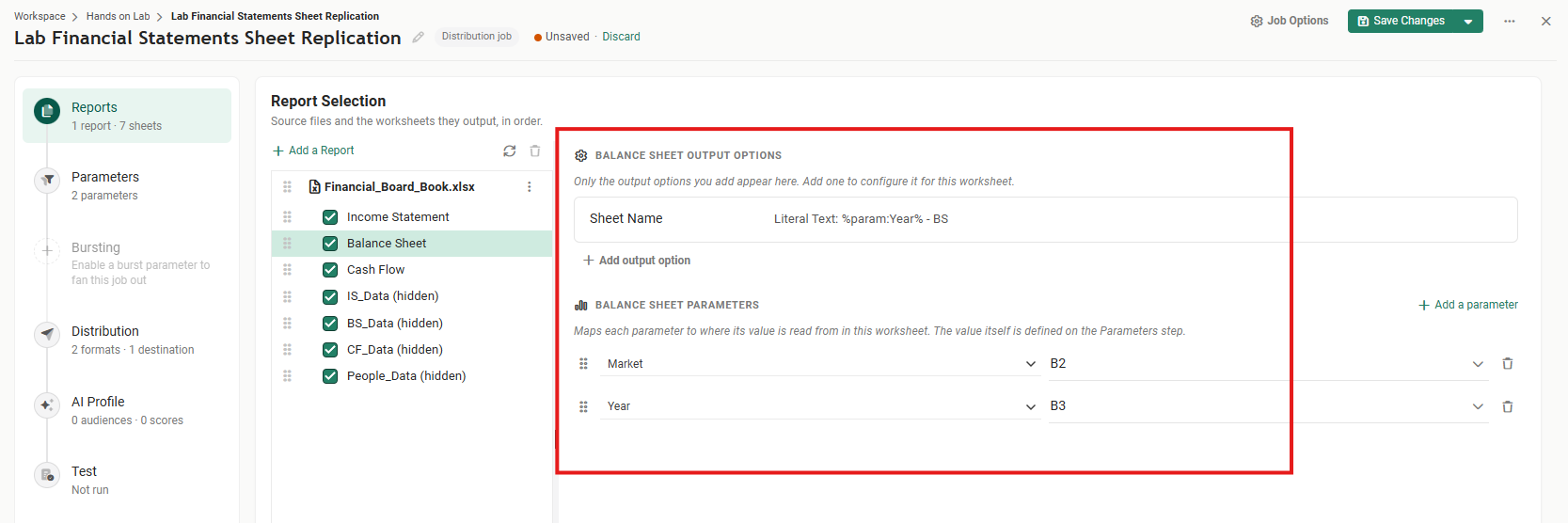1568x523 pixels.
Task: Grab drag handle of IS_Data row
Action: (288, 296)
